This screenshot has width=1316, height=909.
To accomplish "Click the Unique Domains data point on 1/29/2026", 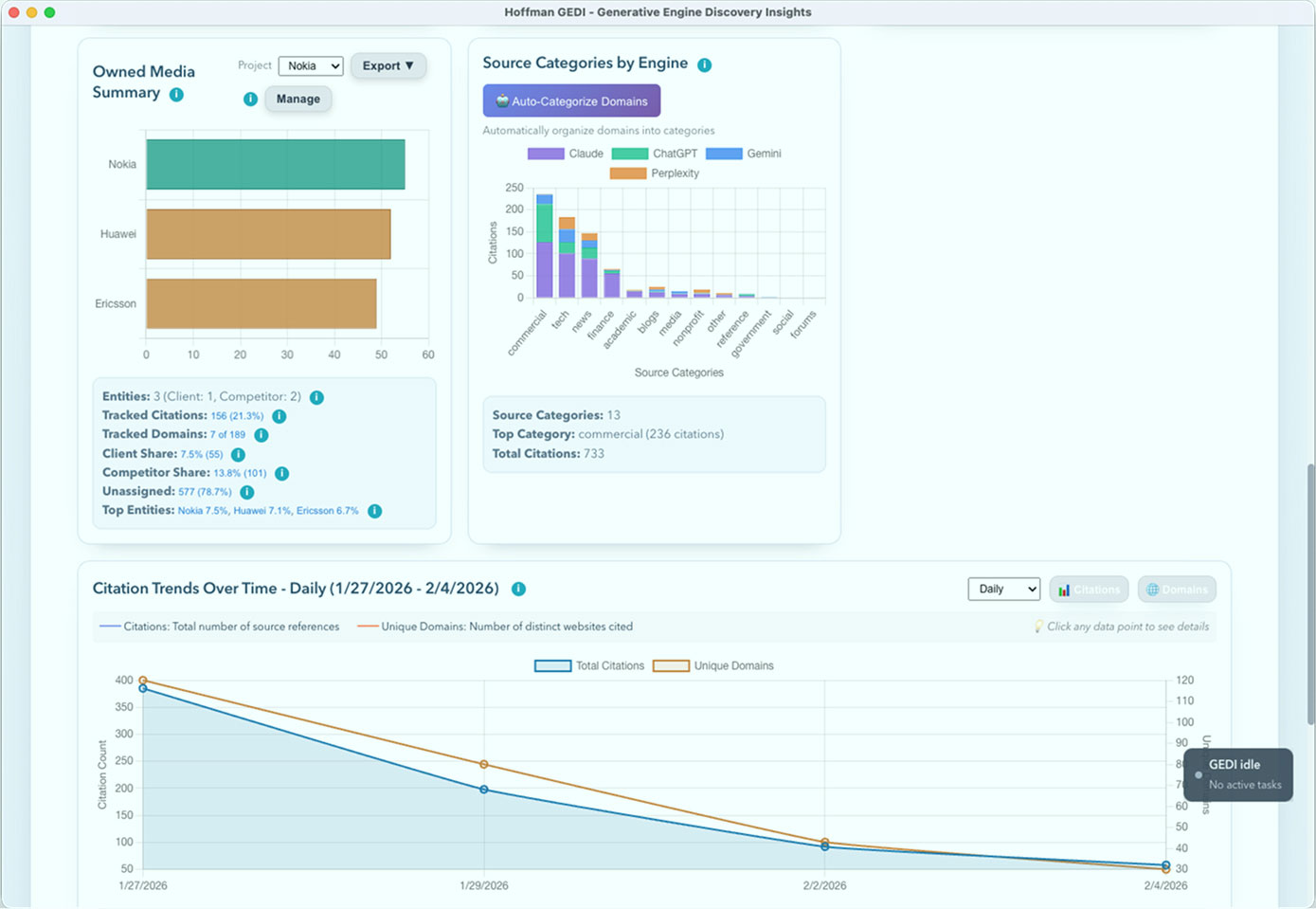I will [484, 765].
